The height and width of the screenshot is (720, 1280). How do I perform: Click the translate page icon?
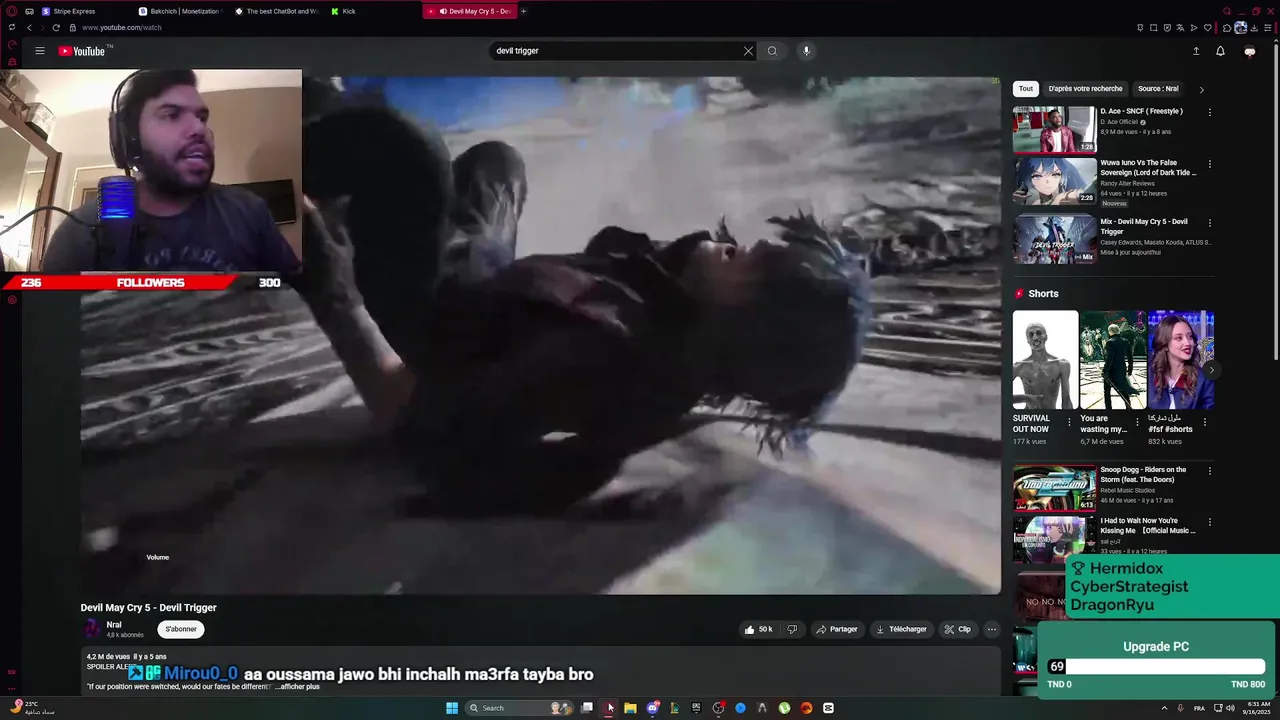point(1180,28)
